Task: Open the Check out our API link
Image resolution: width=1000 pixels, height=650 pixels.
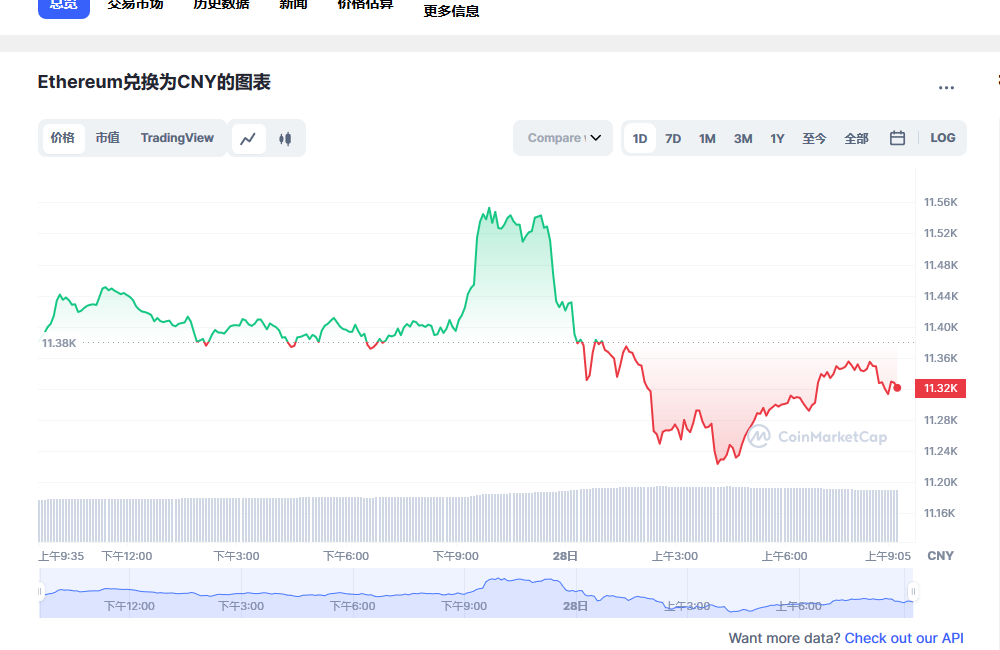Action: click(x=904, y=638)
